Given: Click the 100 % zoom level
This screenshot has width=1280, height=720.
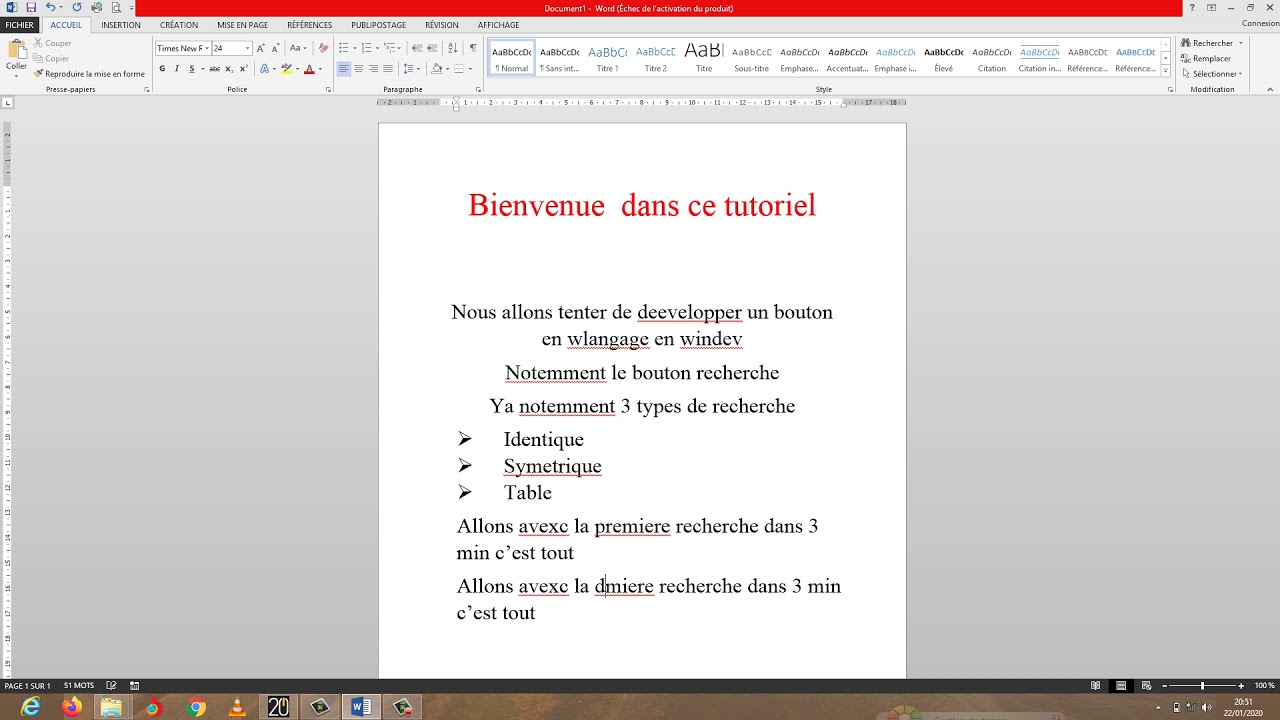Looking at the screenshot, I should pyautogui.click(x=1265, y=686).
